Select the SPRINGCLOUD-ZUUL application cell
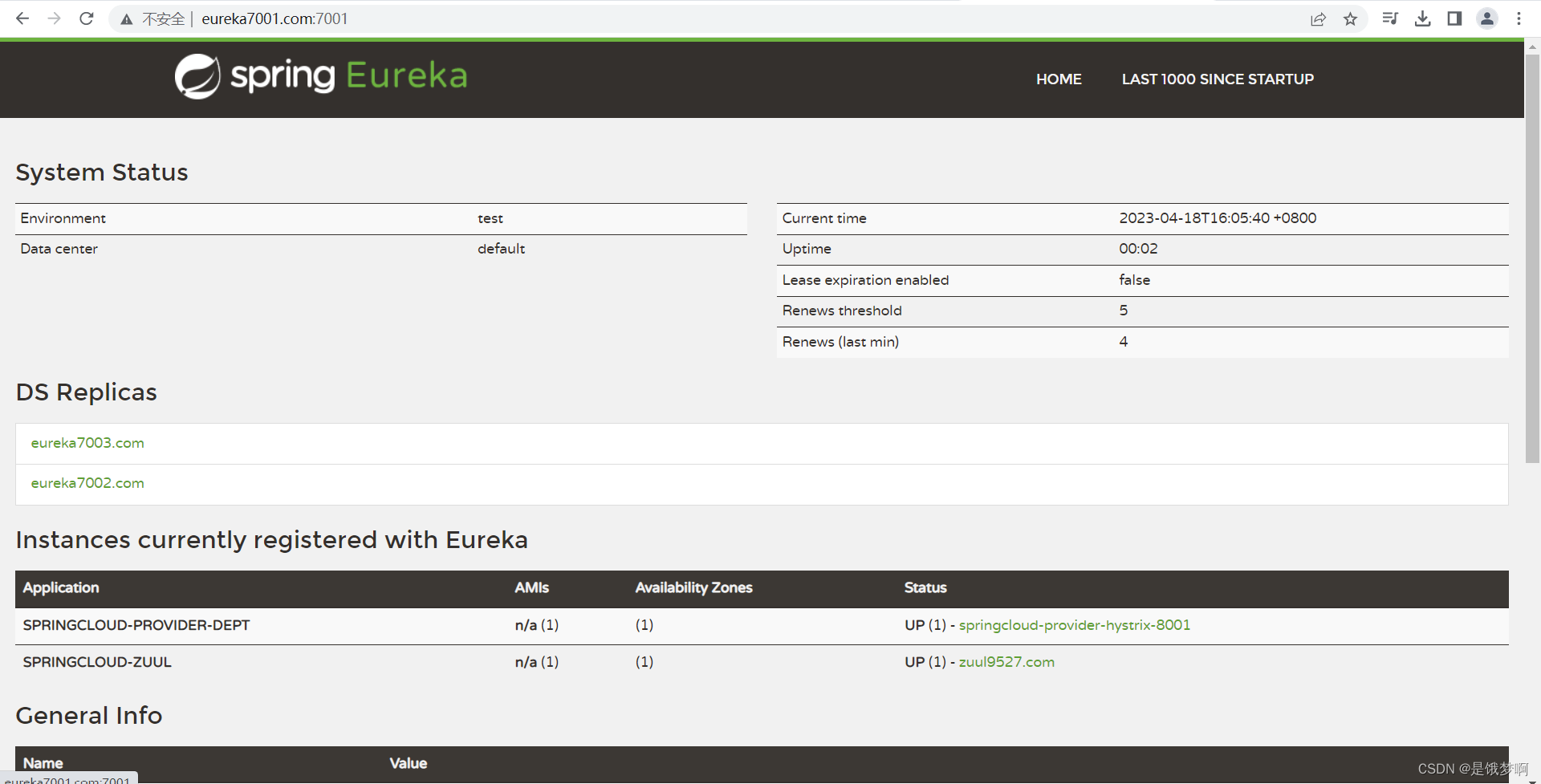This screenshot has width=1541, height=784. click(97, 662)
